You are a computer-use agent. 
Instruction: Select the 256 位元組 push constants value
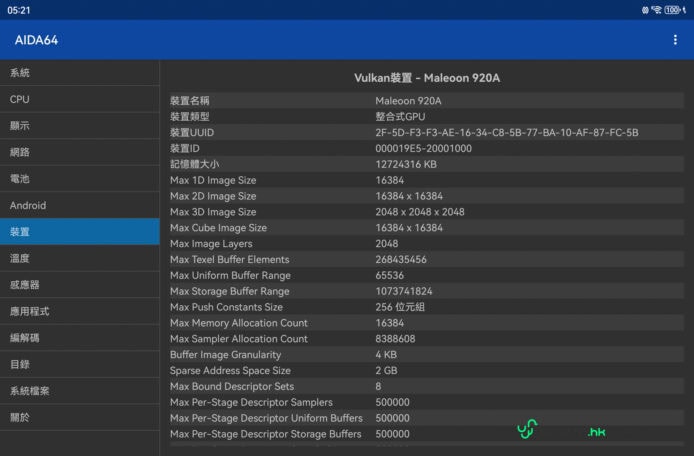click(x=400, y=307)
